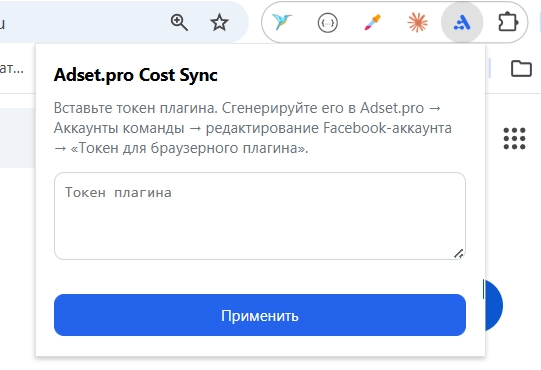Click the Adset.pro Cost Sync heading

coord(136,75)
